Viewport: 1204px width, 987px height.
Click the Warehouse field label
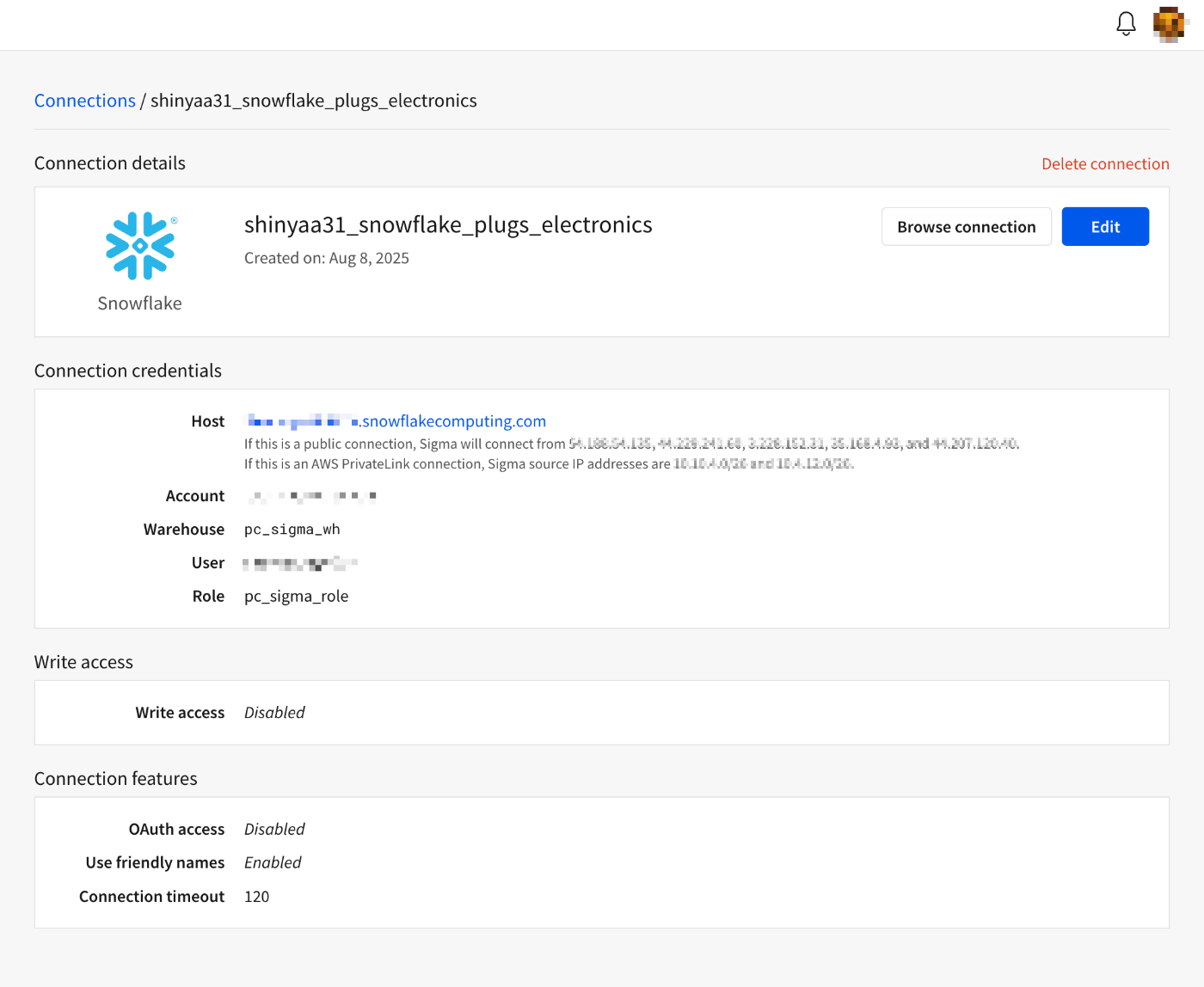184,530
